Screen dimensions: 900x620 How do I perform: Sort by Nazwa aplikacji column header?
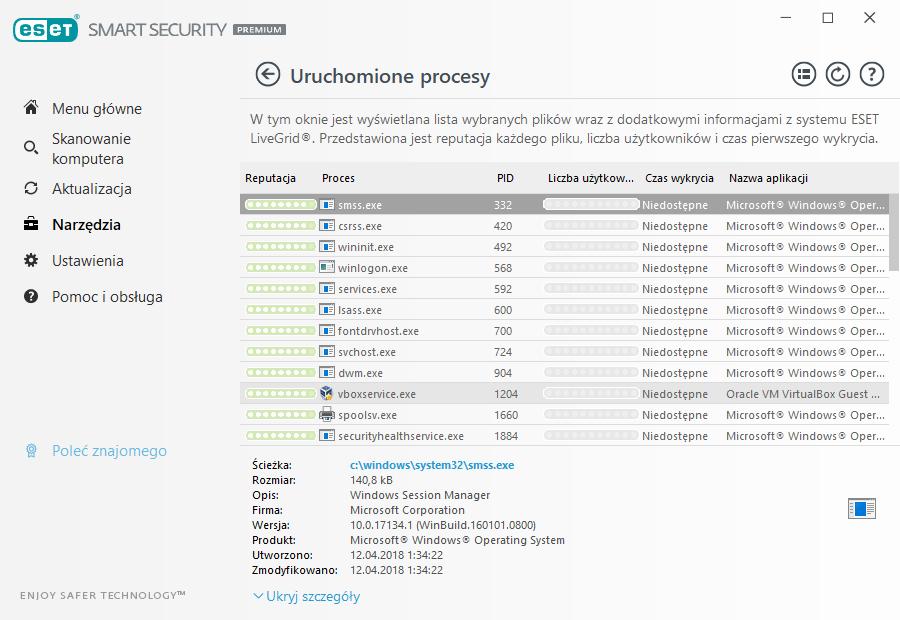pos(768,178)
